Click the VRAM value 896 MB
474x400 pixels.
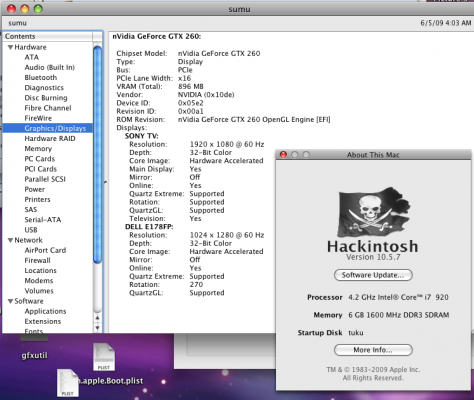click(191, 87)
